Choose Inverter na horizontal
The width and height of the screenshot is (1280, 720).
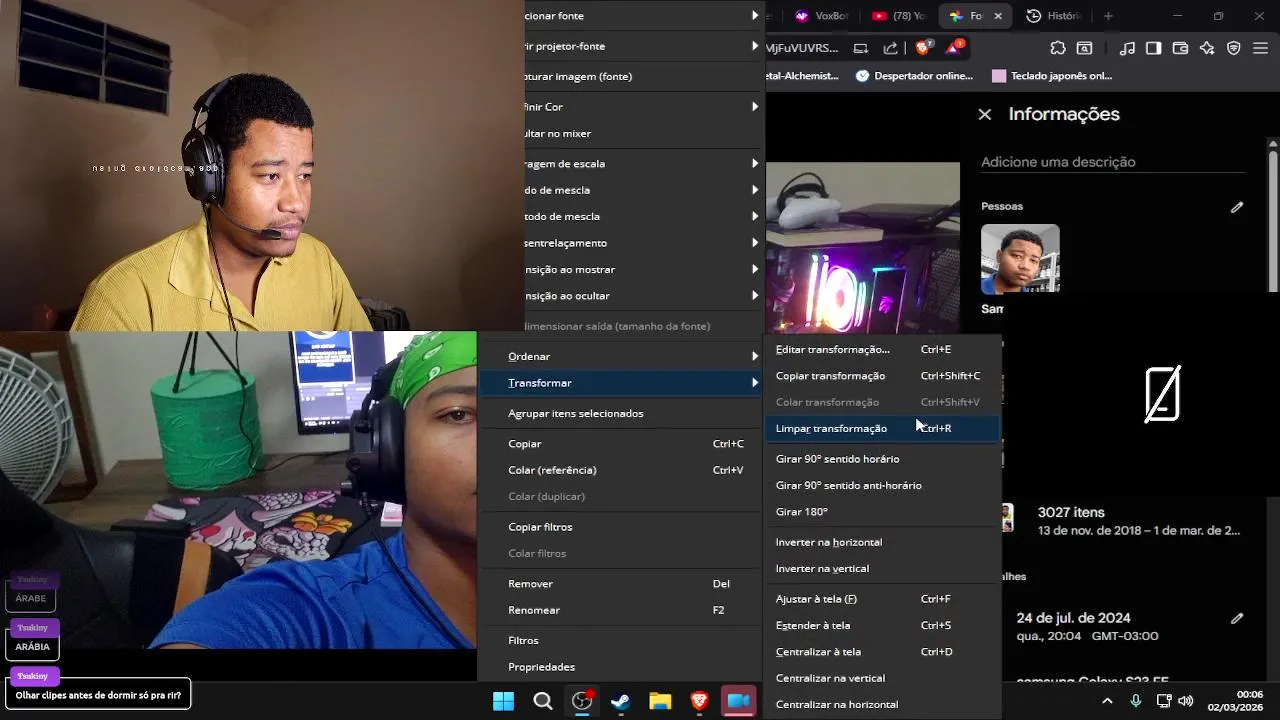881,542
